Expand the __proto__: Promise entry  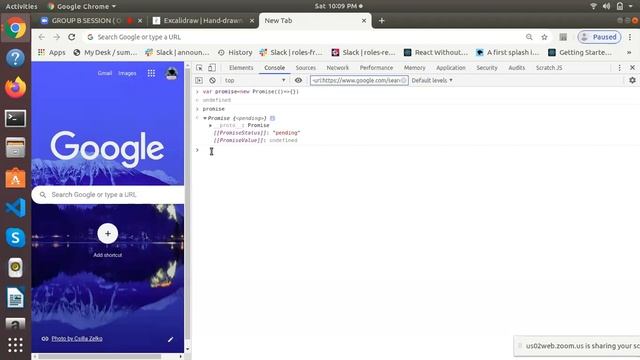211,126
